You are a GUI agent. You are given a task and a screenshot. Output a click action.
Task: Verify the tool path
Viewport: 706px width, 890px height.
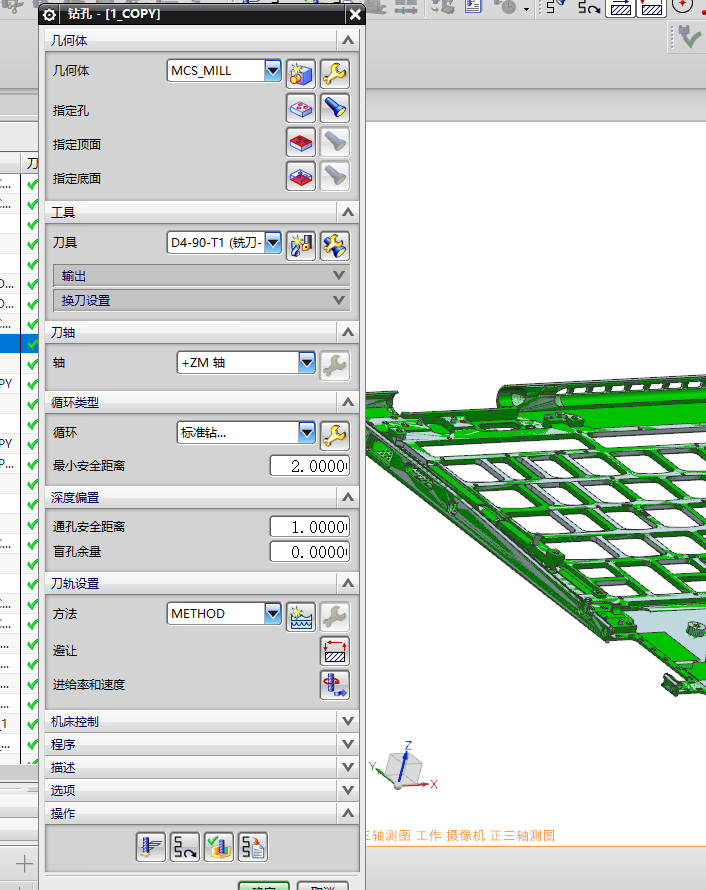(x=219, y=847)
